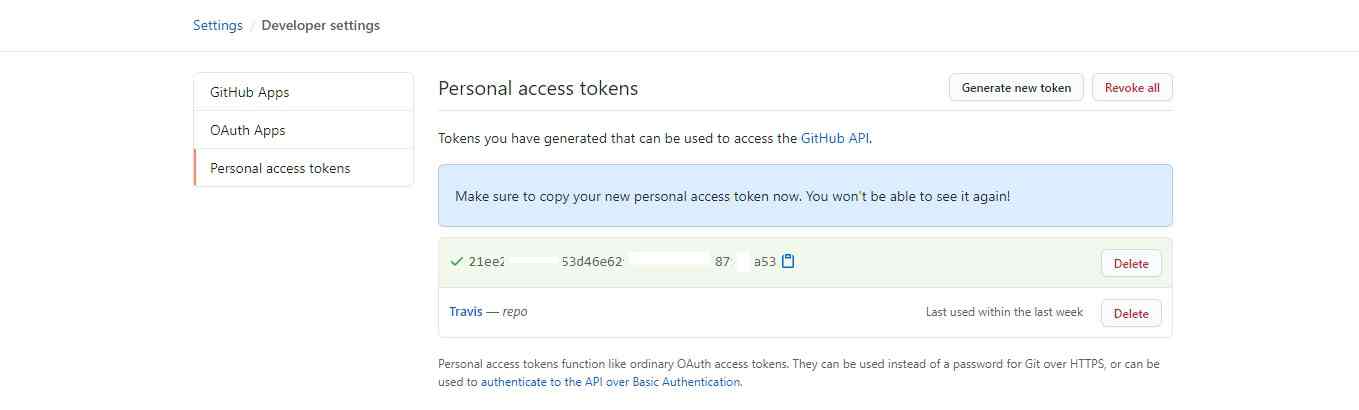Click the Developer settings breadcrumb text

(x=320, y=25)
